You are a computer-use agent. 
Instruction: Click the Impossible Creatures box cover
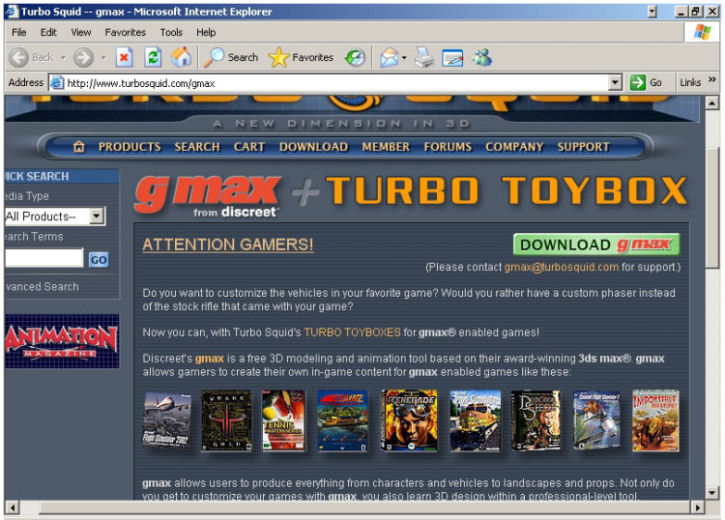(656, 421)
